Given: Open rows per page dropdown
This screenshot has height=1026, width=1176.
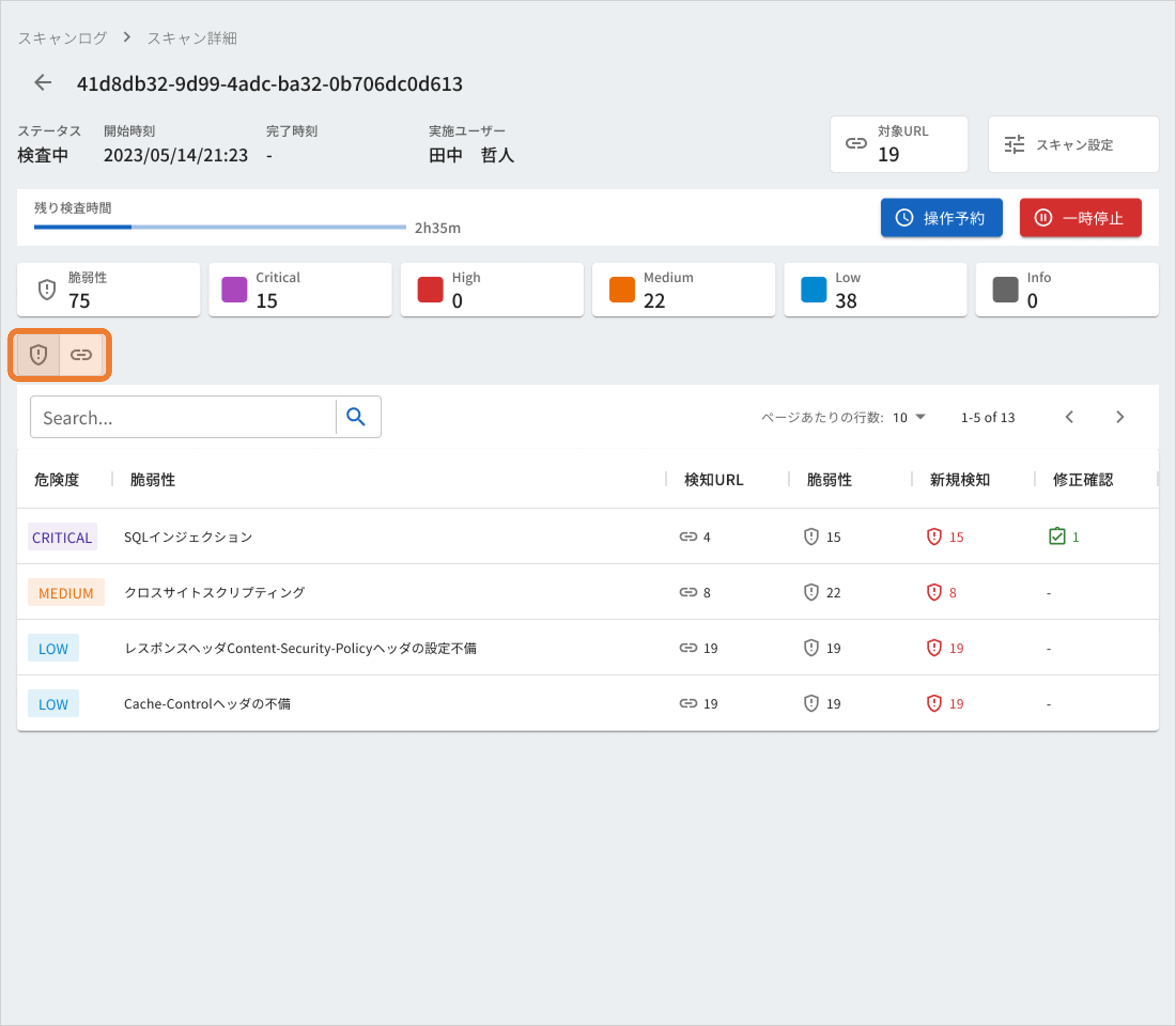Looking at the screenshot, I should coord(909,417).
